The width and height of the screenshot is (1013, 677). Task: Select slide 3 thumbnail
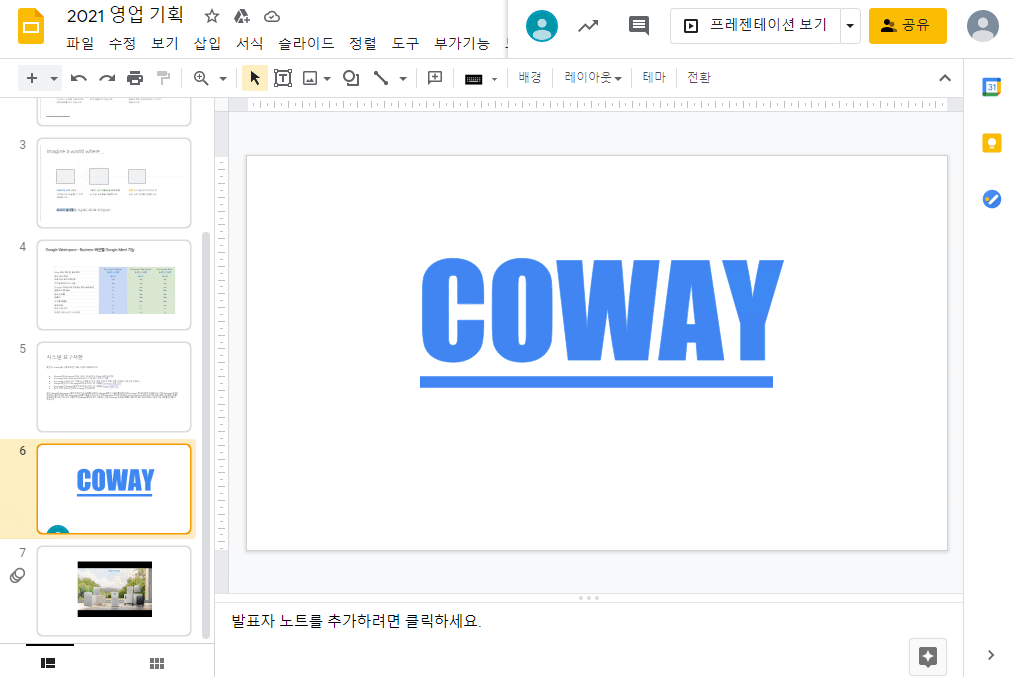114,183
